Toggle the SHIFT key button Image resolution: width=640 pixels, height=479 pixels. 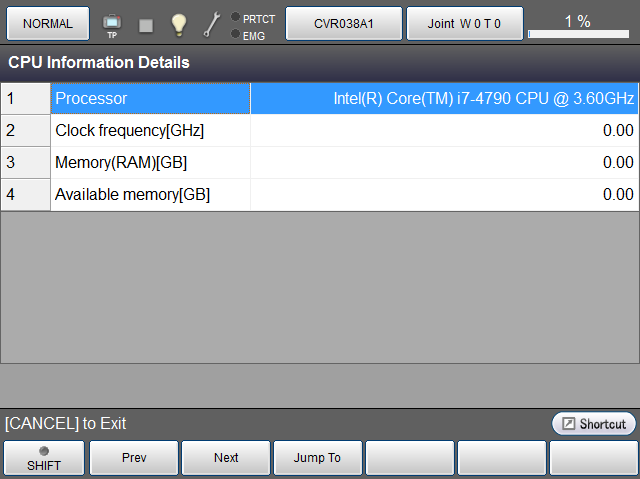point(43,458)
